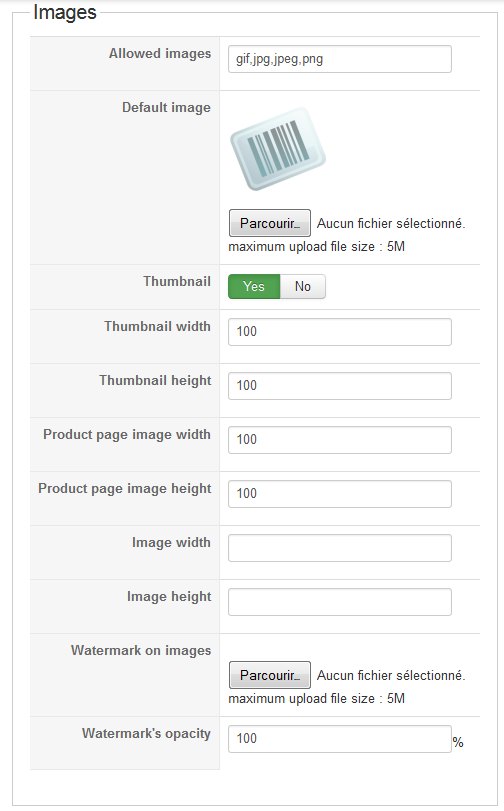The width and height of the screenshot is (504, 811).
Task: Focus the empty Image height field
Action: (x=339, y=602)
